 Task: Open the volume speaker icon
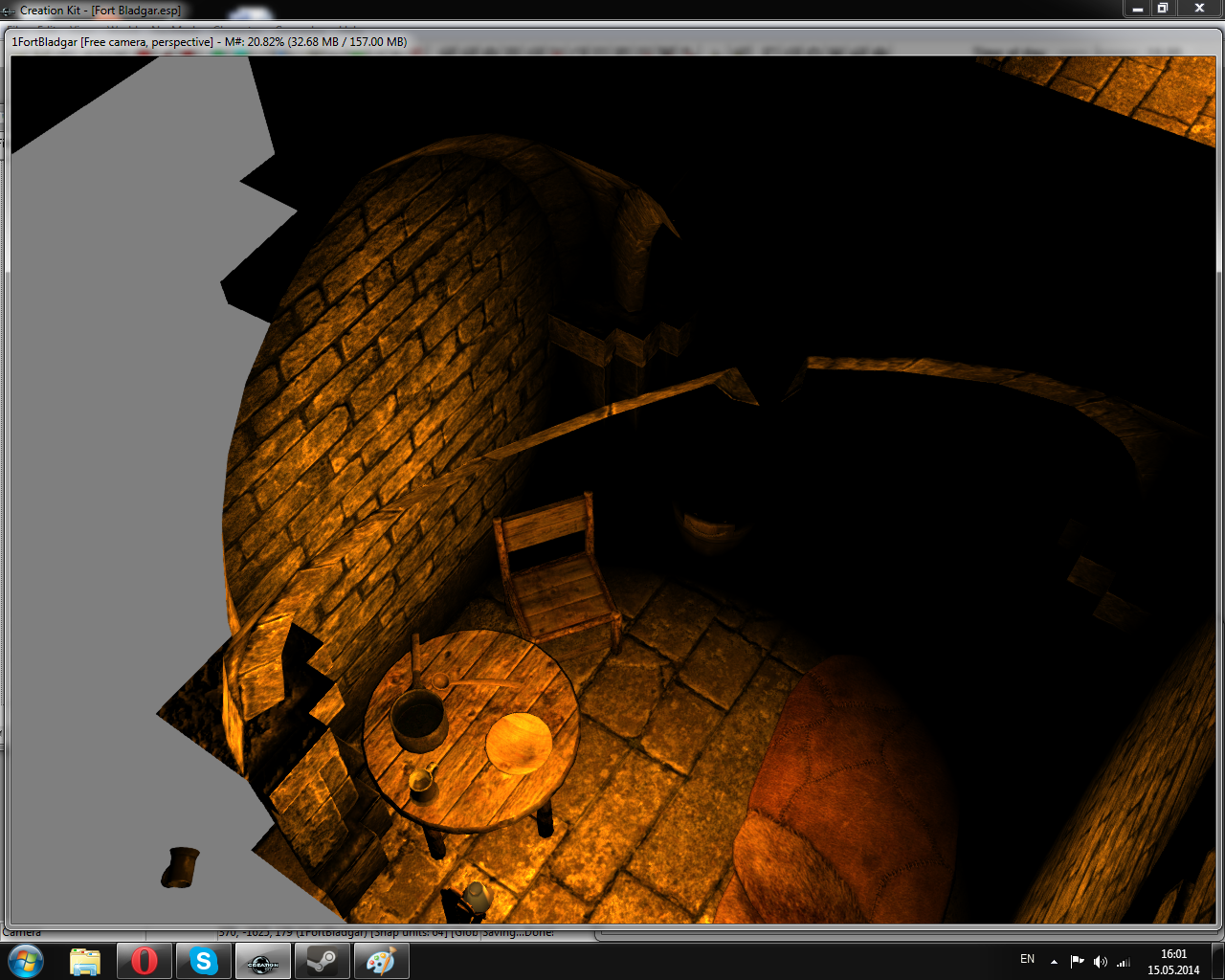1101,962
